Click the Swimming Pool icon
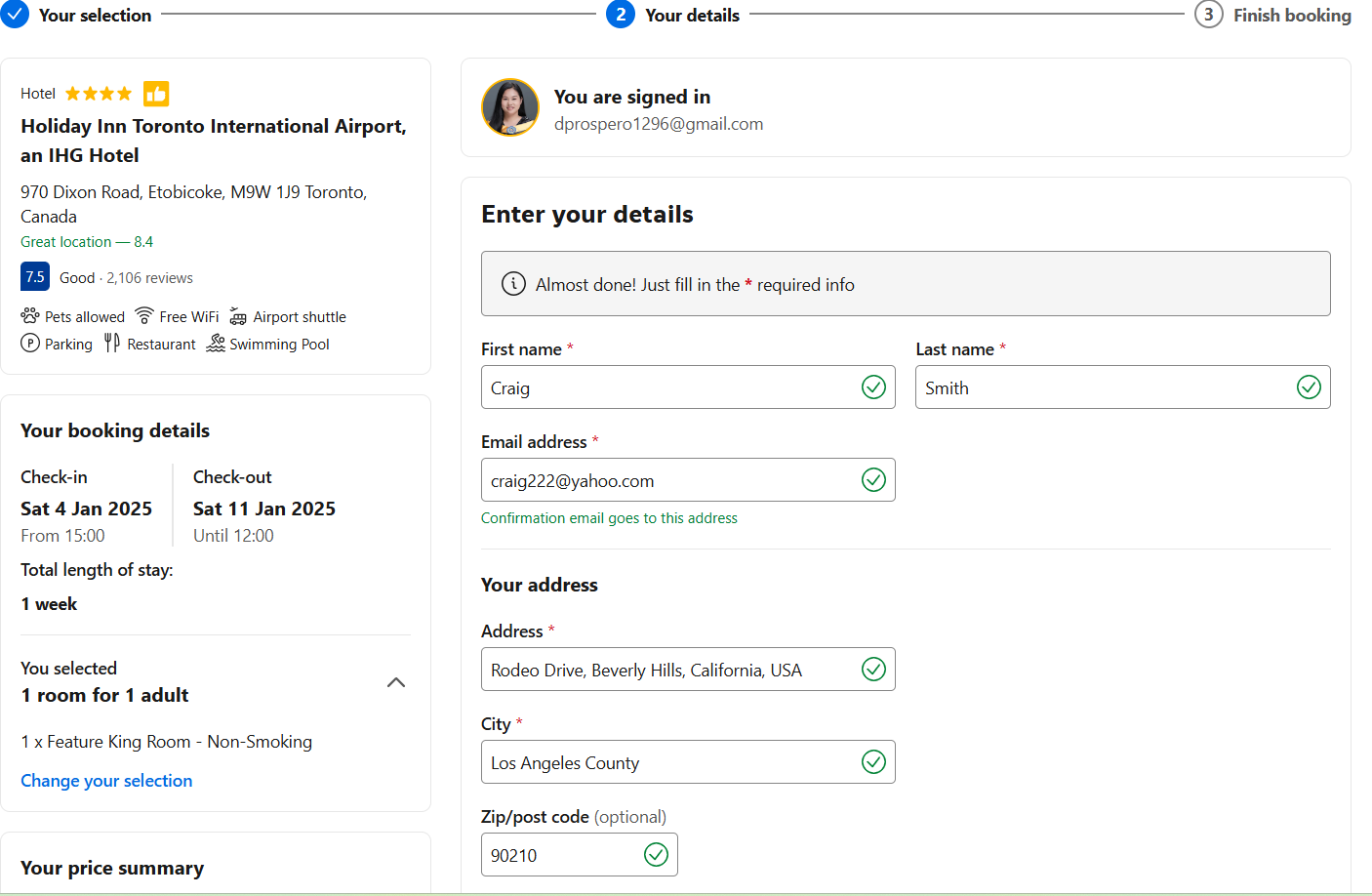Screen dimensions: 1372x896 tap(216, 344)
